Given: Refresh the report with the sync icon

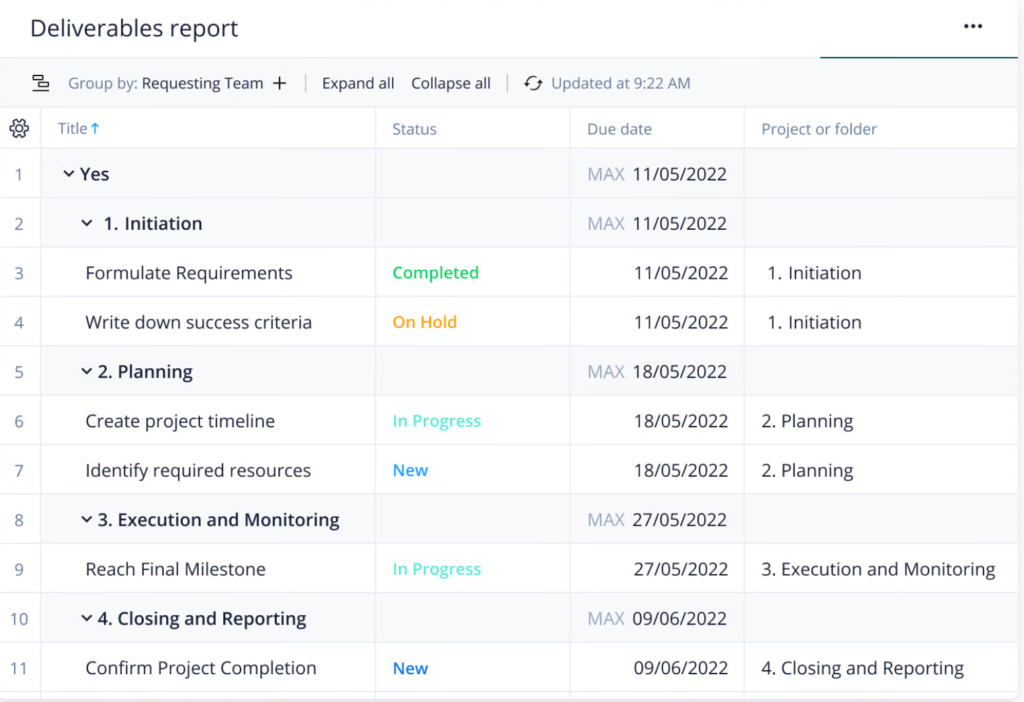Looking at the screenshot, I should point(533,83).
